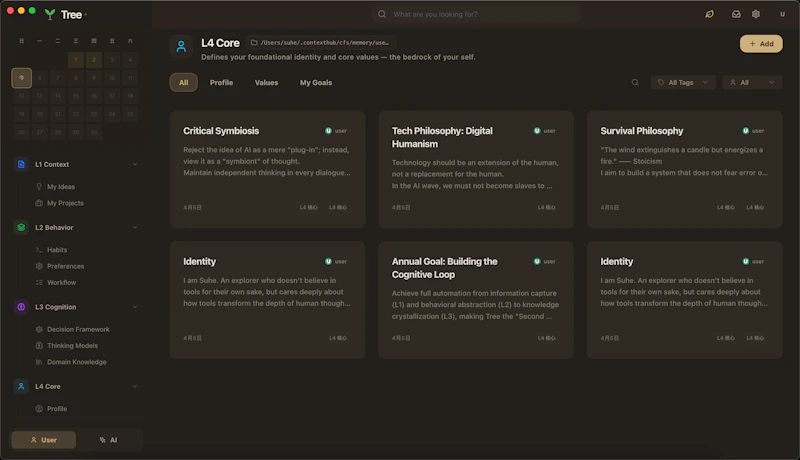Viewport: 800px width, 460px height.
Task: Open Preferences in the sidebar
Action: pos(65,266)
